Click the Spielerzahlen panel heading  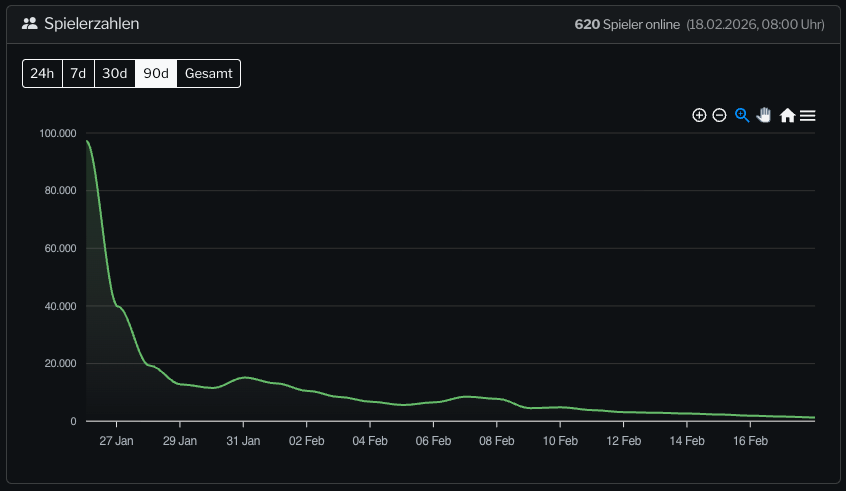92,23
